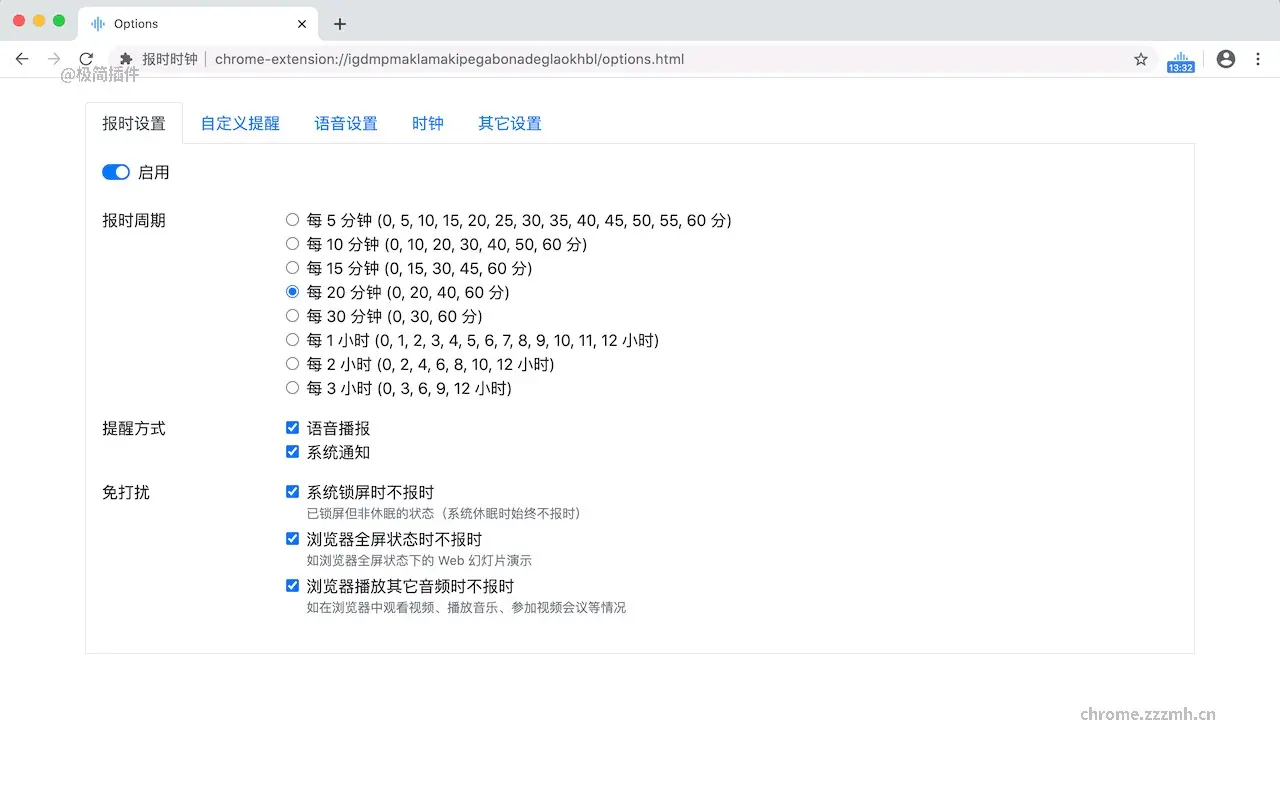Click the extension clock icon showing 13:32
This screenshot has width=1280, height=800.
(1180, 59)
